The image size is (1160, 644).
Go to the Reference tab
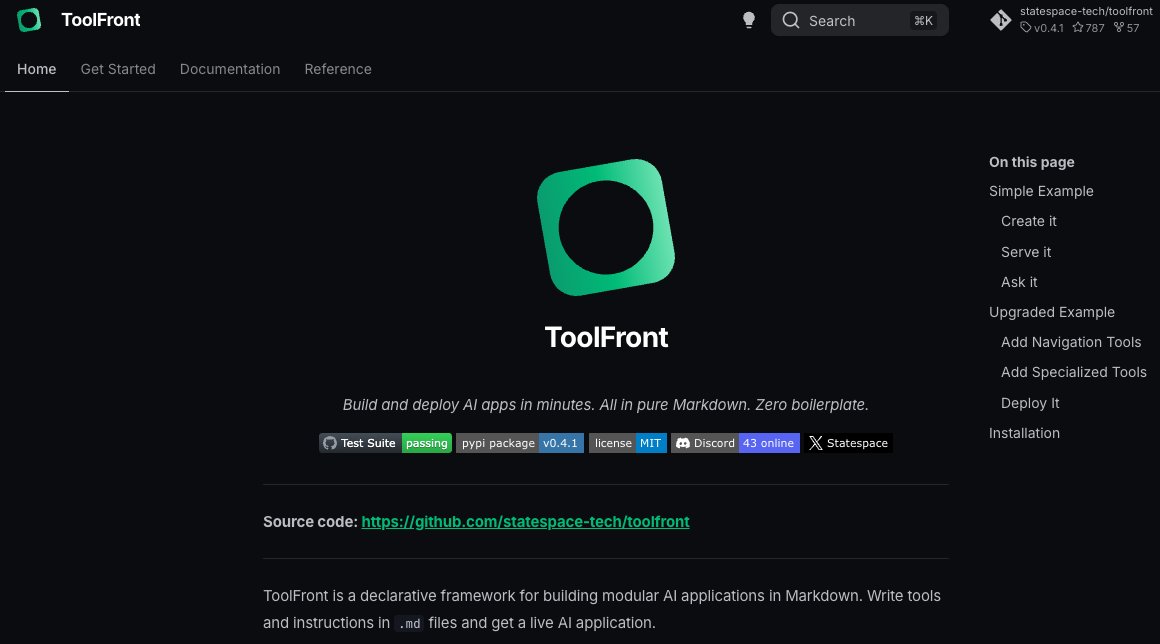(338, 69)
